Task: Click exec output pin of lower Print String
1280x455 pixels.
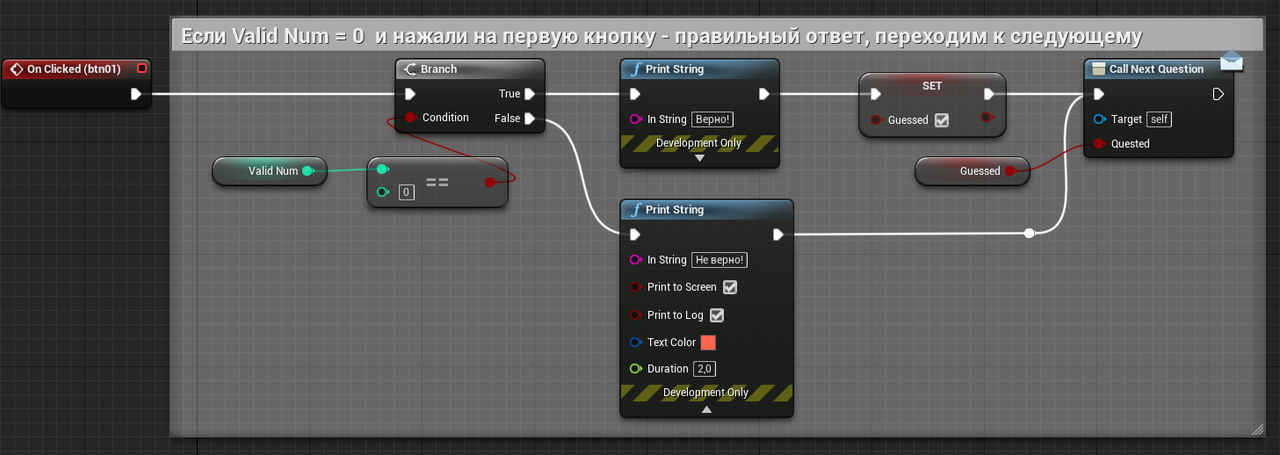Action: point(778,235)
